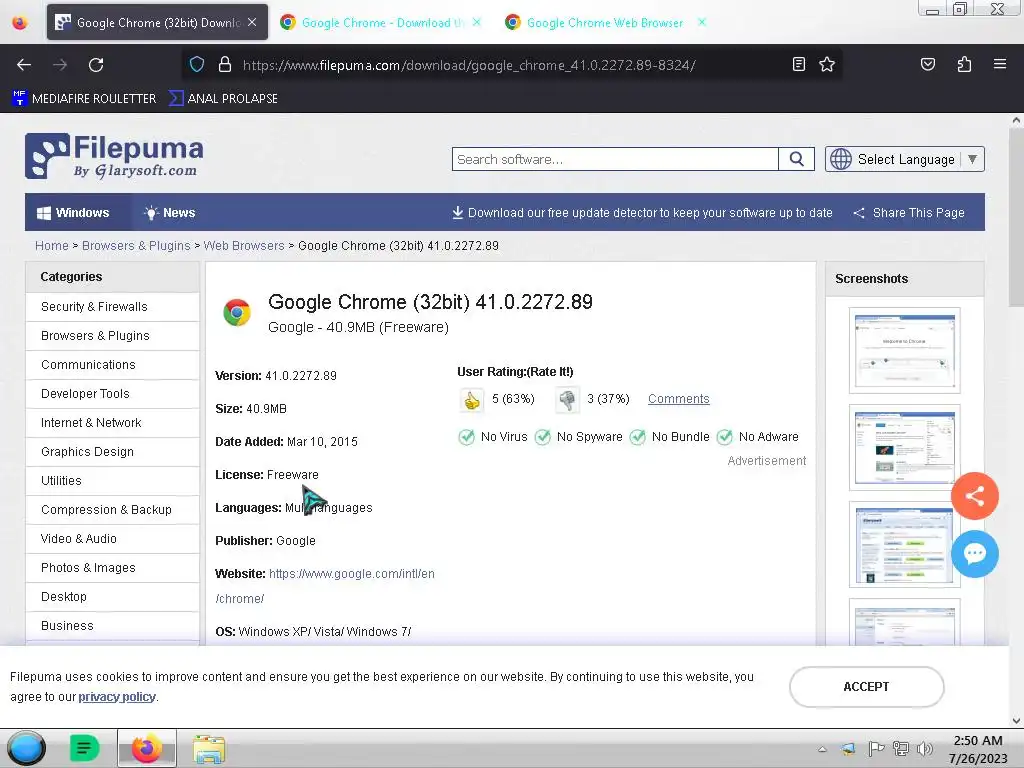Open the blue floating chat button
Image resolution: width=1024 pixels, height=768 pixels.
[x=974, y=554]
